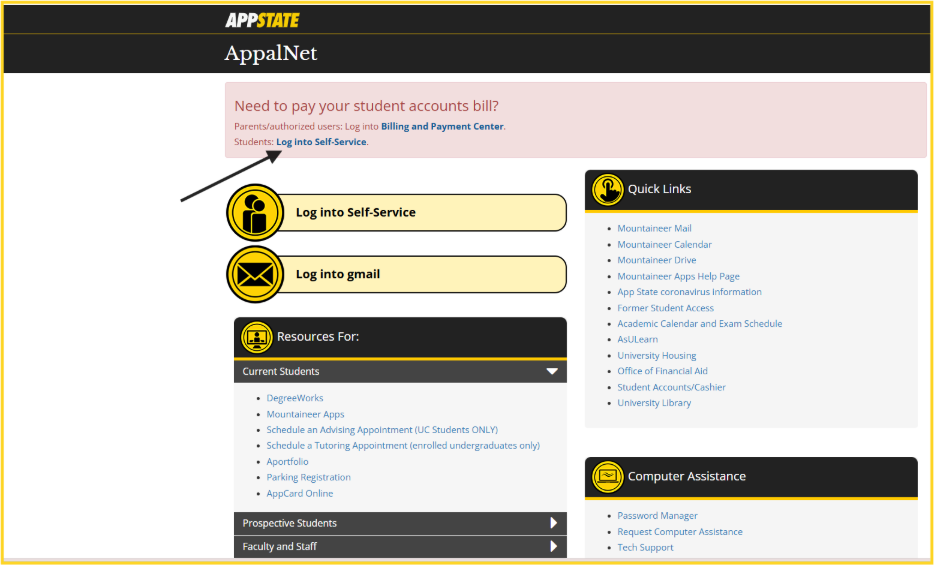Open the AppCard Online link
The height and width of the screenshot is (565, 936).
300,493
